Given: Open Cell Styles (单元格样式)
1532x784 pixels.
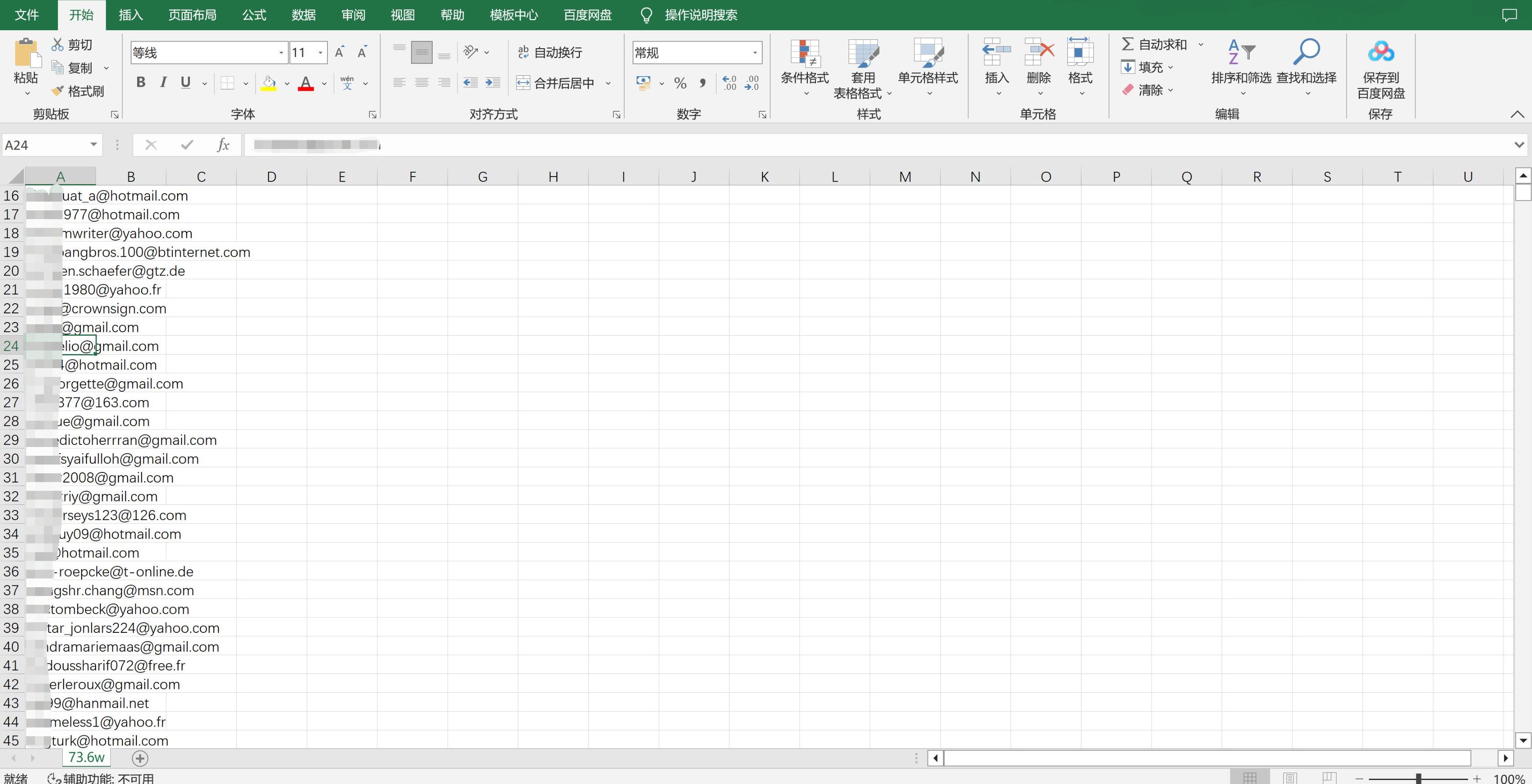Looking at the screenshot, I should 928,68.
